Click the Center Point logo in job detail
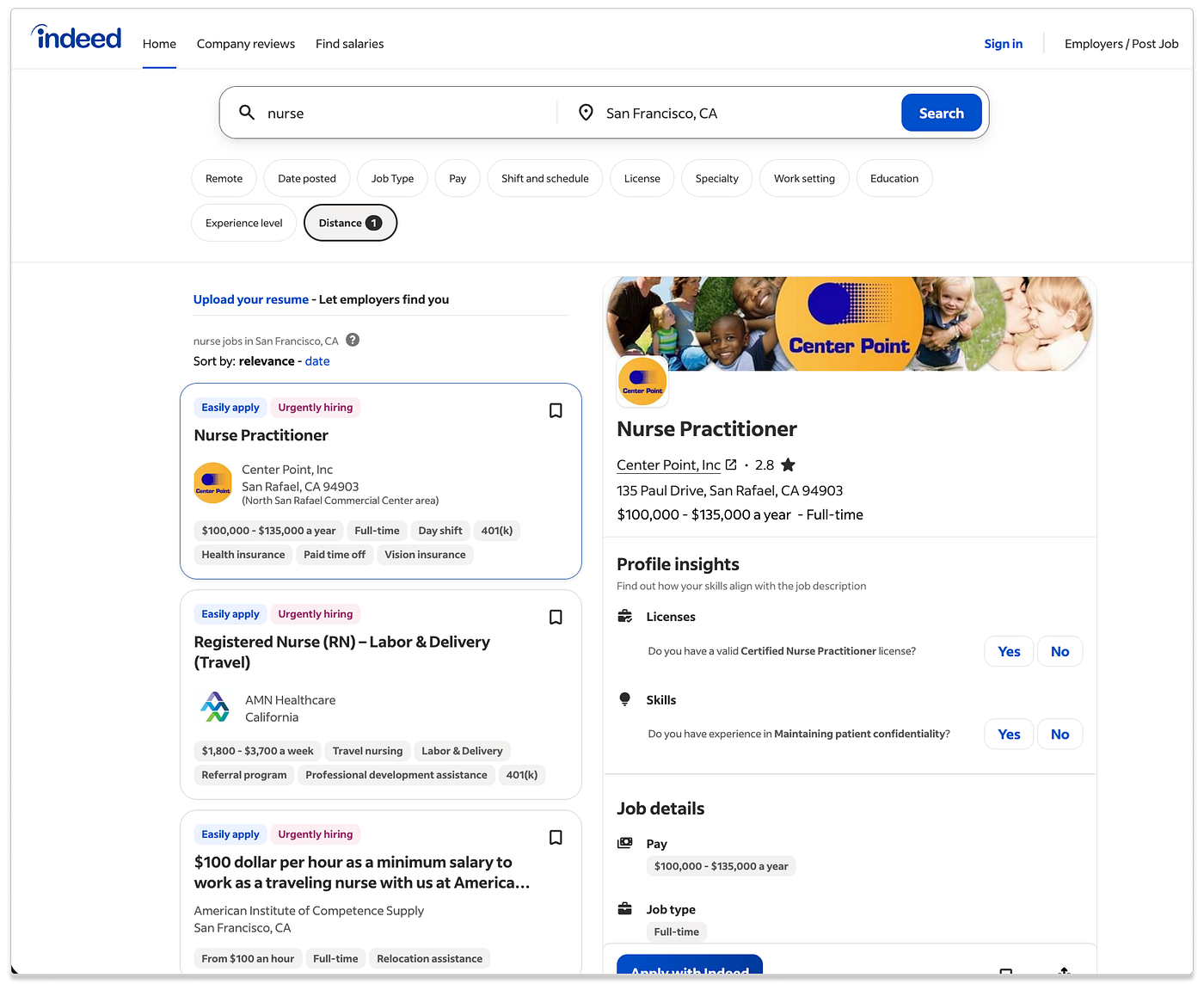 coord(642,381)
